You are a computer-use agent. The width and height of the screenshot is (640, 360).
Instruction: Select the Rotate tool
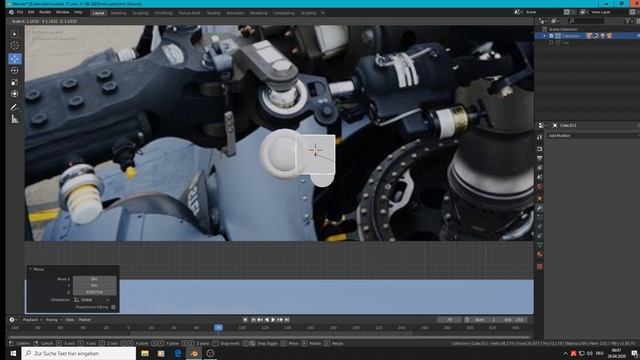(x=15, y=71)
